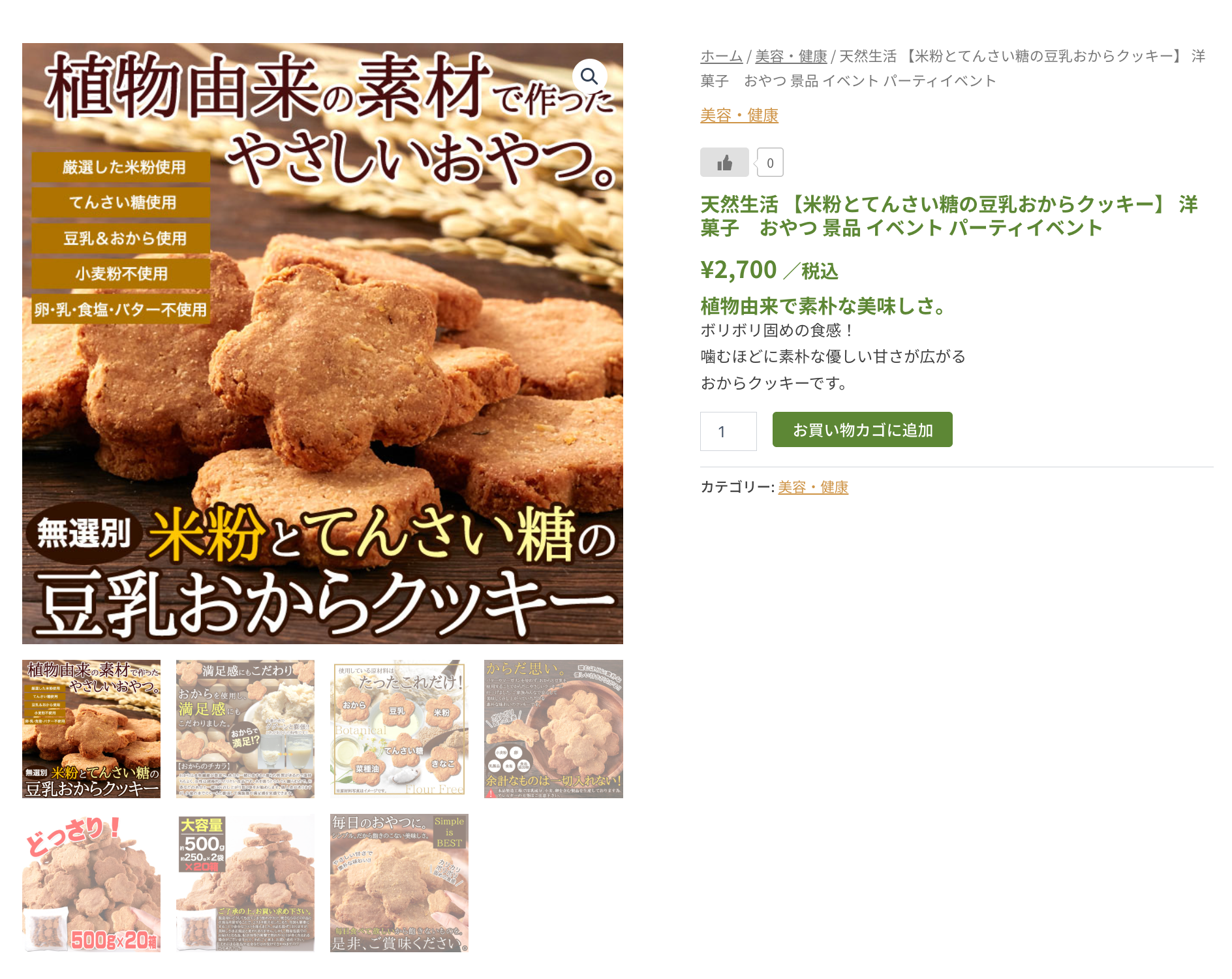This screenshot has height=979, width=1232.
Task: Click お買い物カゴに追加 button
Action: [862, 429]
